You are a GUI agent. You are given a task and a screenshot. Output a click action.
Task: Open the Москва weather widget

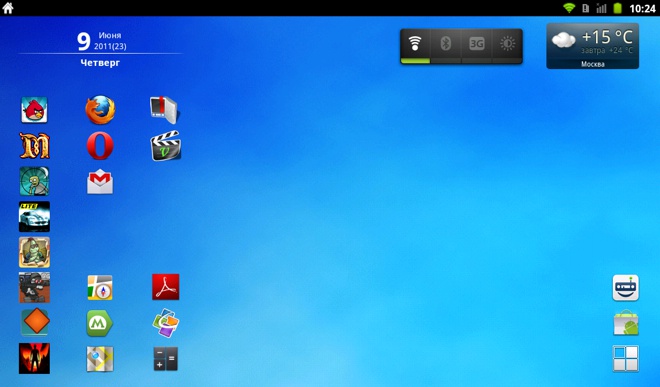tap(593, 46)
